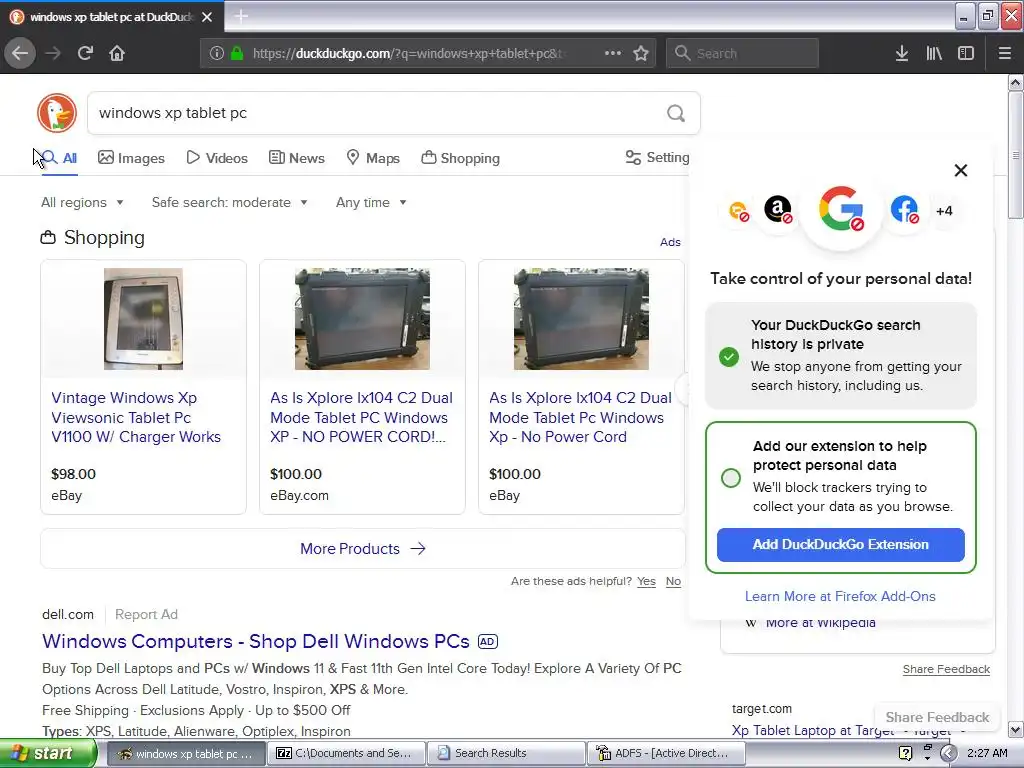Viewport: 1024px width, 768px height.
Task: Answer Yes to ads helpful question
Action: point(646,581)
